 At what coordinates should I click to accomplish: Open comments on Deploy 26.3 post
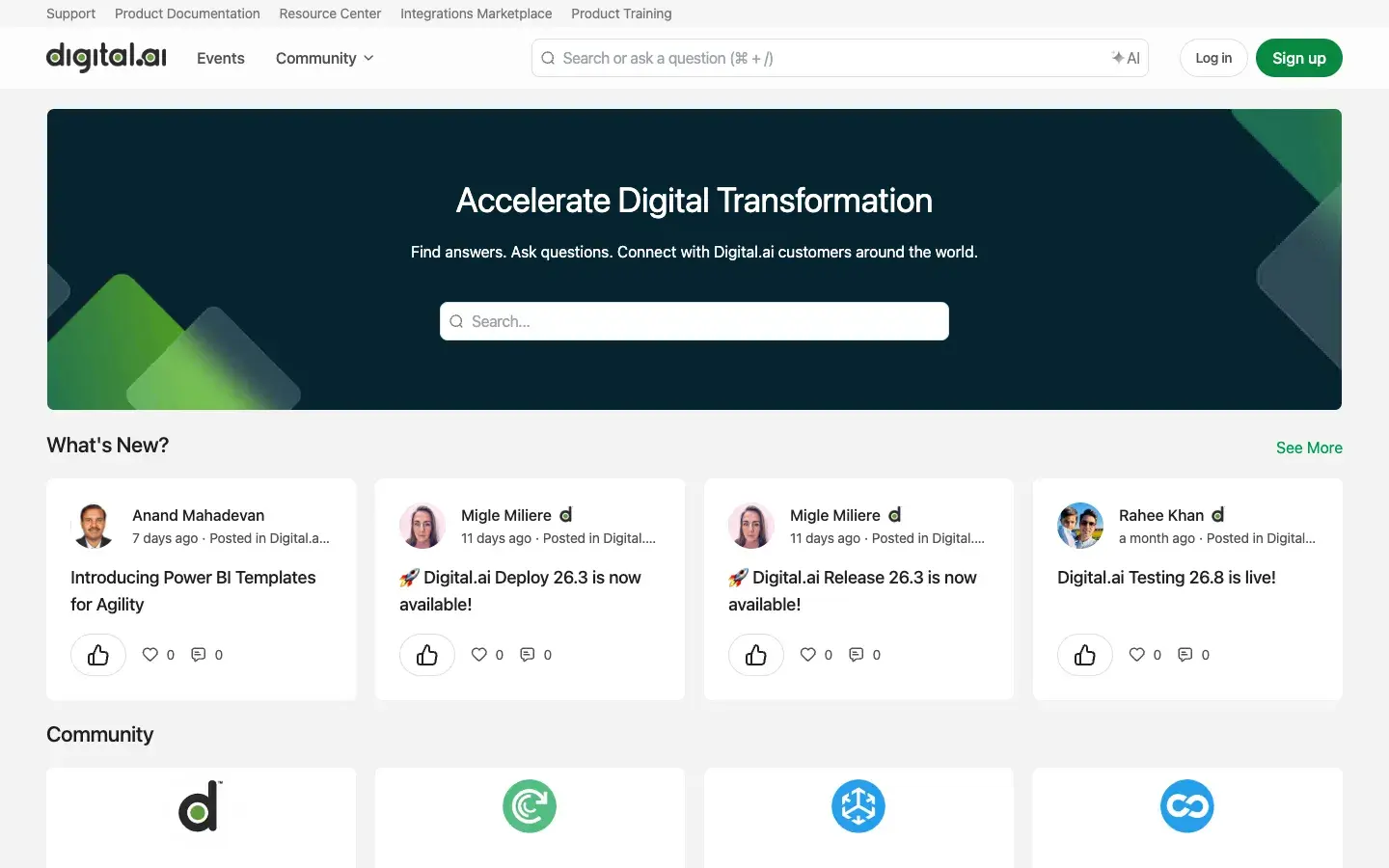[x=528, y=655]
